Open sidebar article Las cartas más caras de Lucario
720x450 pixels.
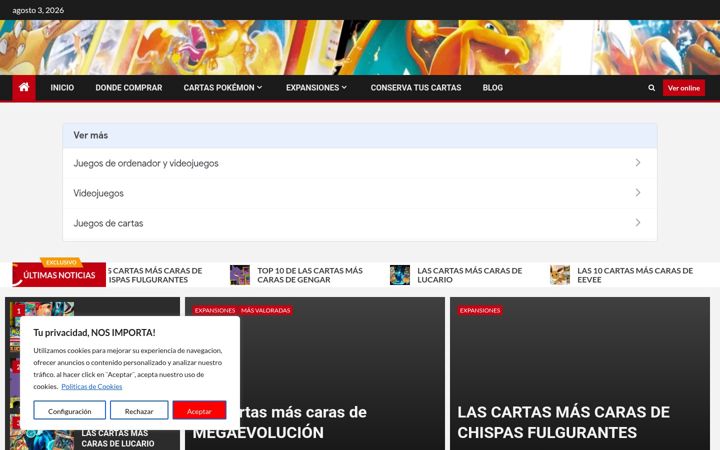(x=118, y=439)
